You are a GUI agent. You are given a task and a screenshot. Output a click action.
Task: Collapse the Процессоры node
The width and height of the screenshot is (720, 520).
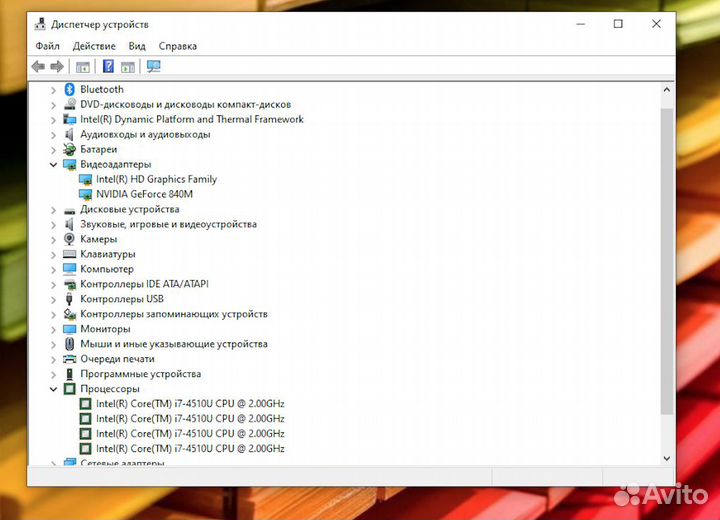point(53,389)
